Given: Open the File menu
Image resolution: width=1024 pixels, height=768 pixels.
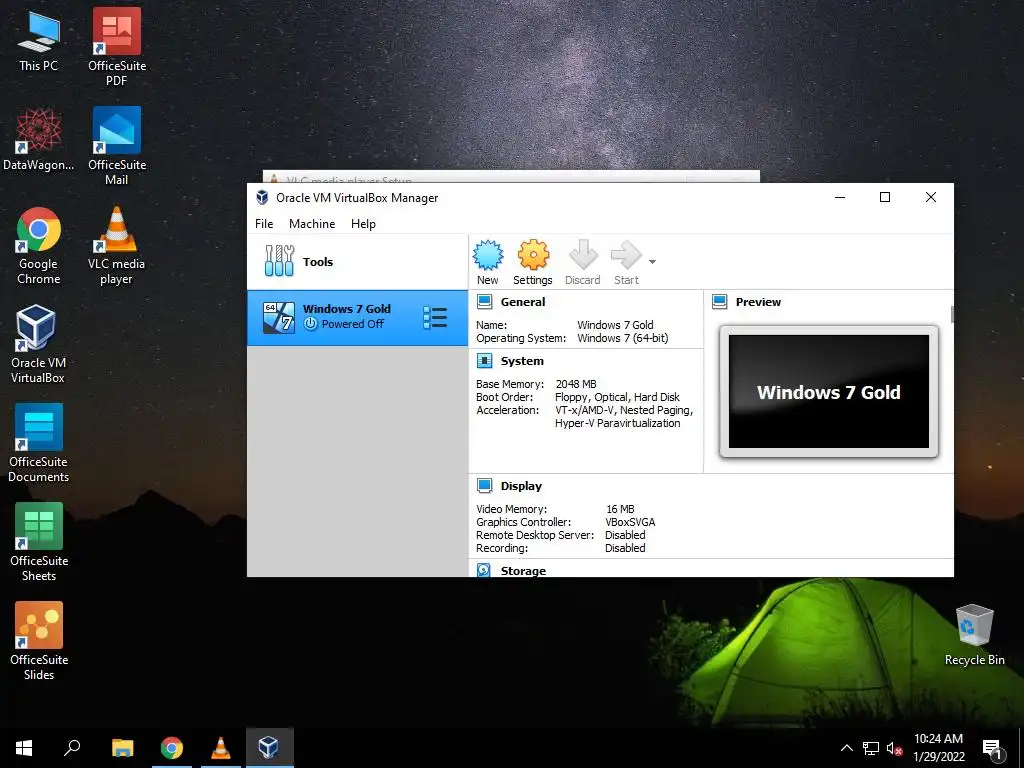Looking at the screenshot, I should 264,224.
